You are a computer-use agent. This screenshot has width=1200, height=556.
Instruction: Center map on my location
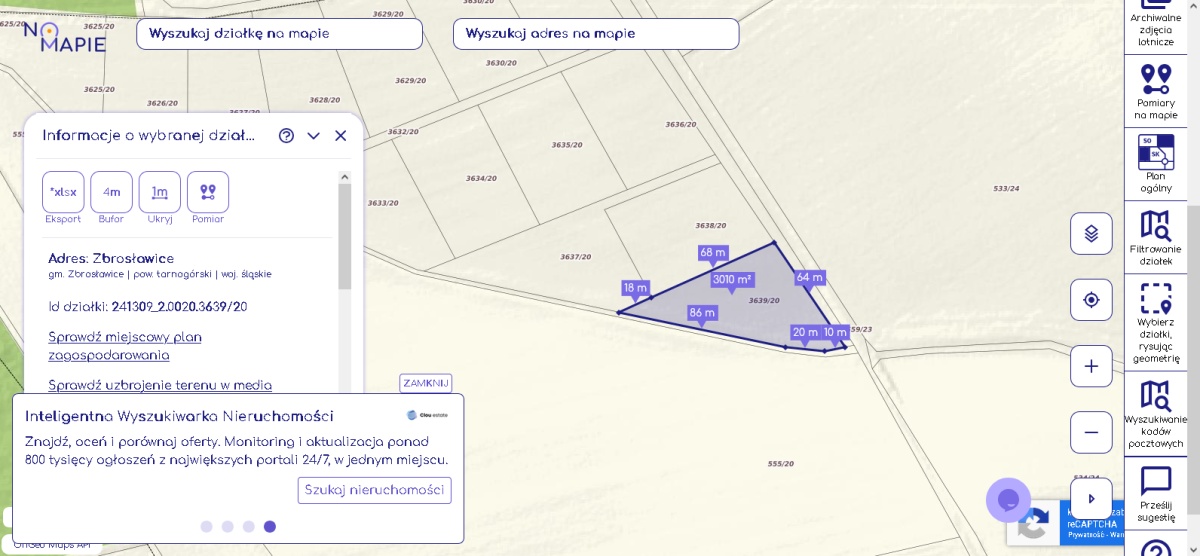coord(1091,300)
